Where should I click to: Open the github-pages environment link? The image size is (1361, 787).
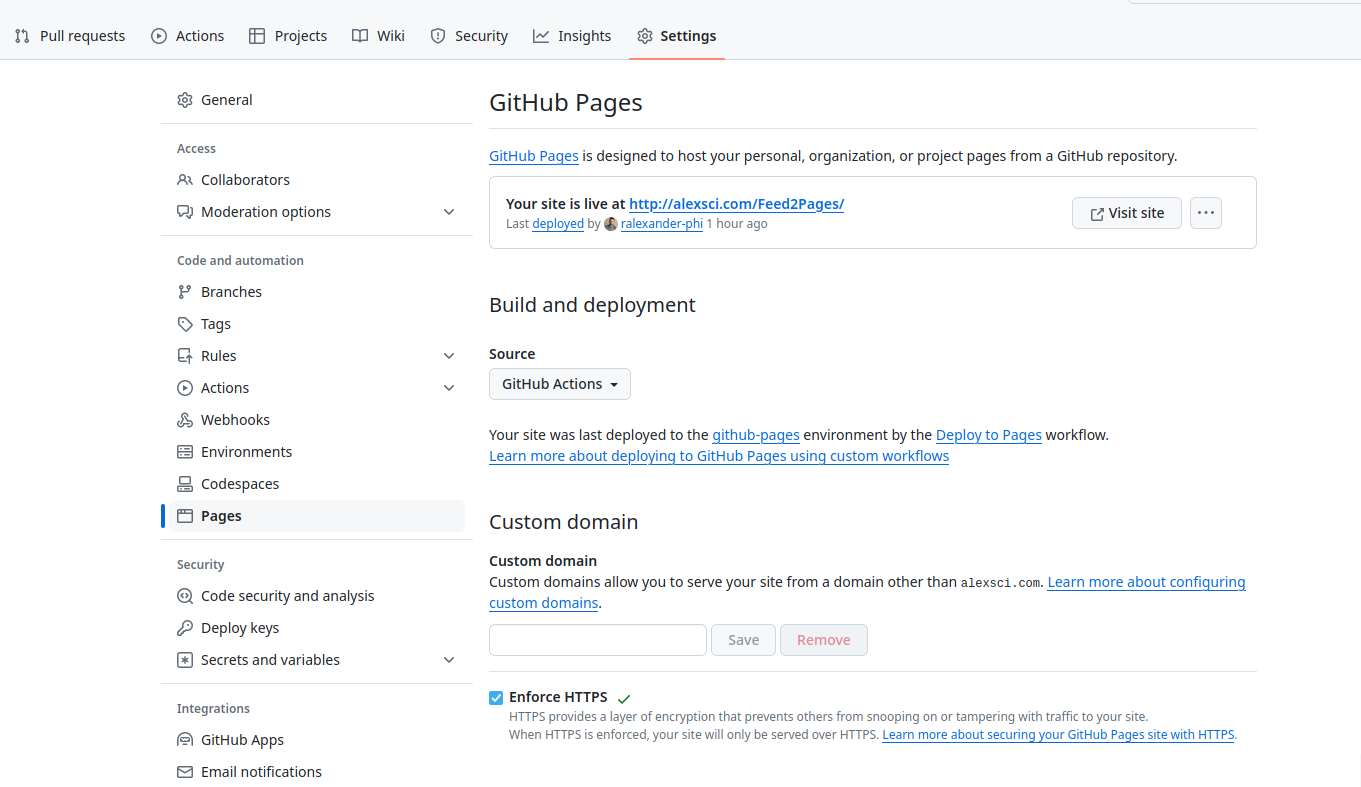point(756,435)
